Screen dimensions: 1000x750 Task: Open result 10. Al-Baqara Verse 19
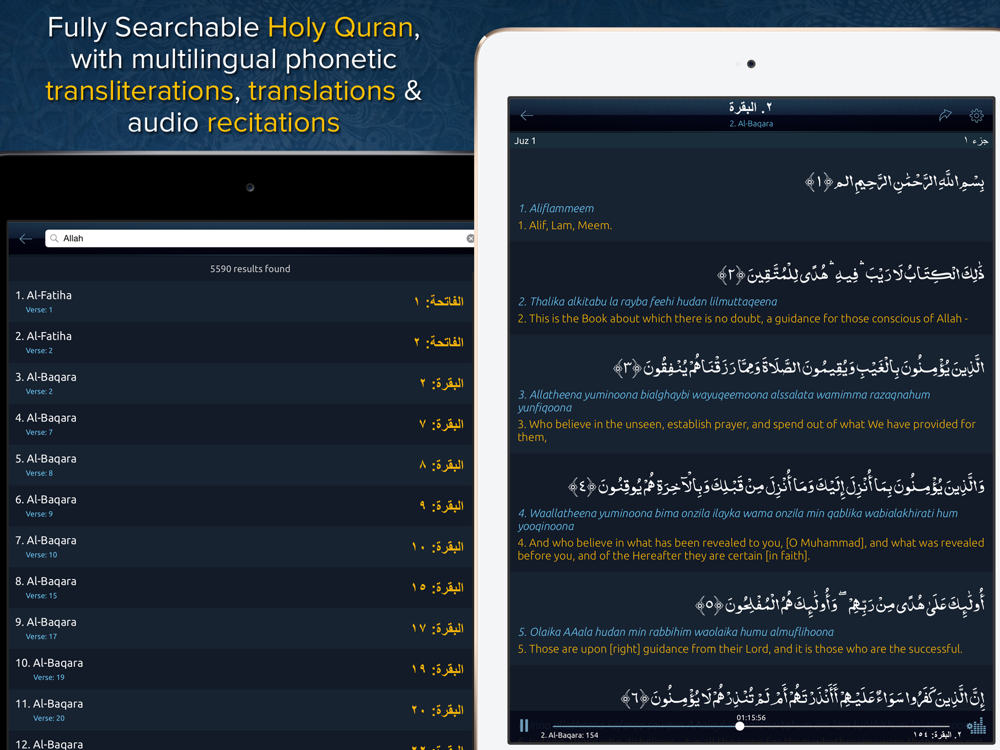tap(240, 669)
